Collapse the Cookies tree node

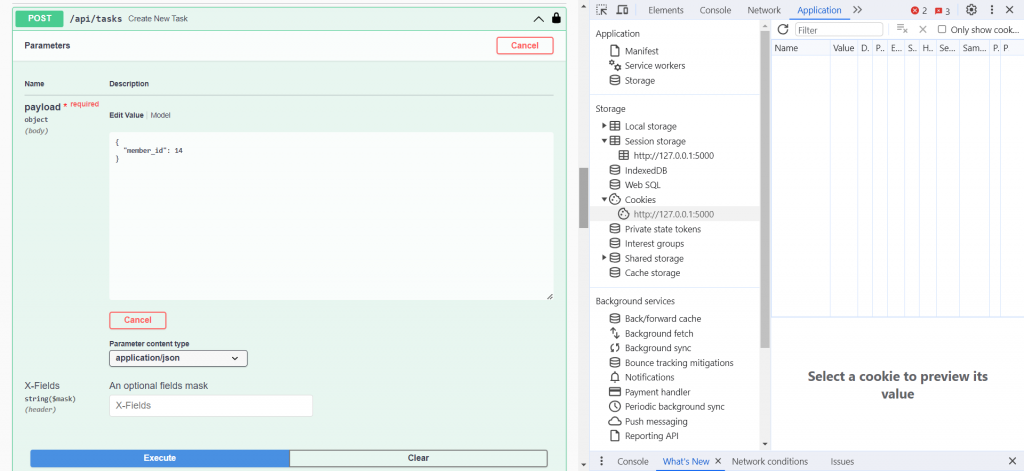coord(604,200)
